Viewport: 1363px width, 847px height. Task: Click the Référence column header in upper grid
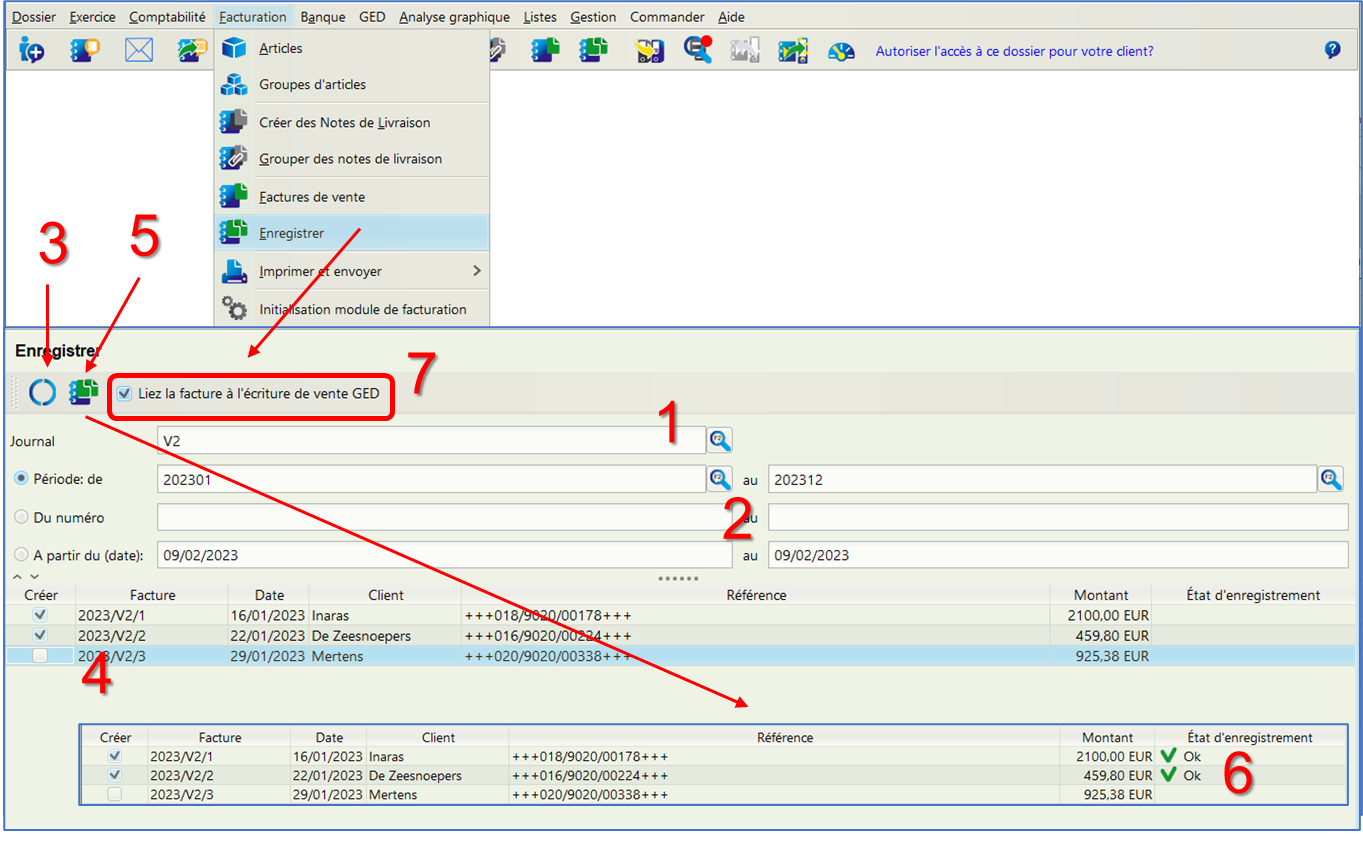pyautogui.click(x=756, y=595)
